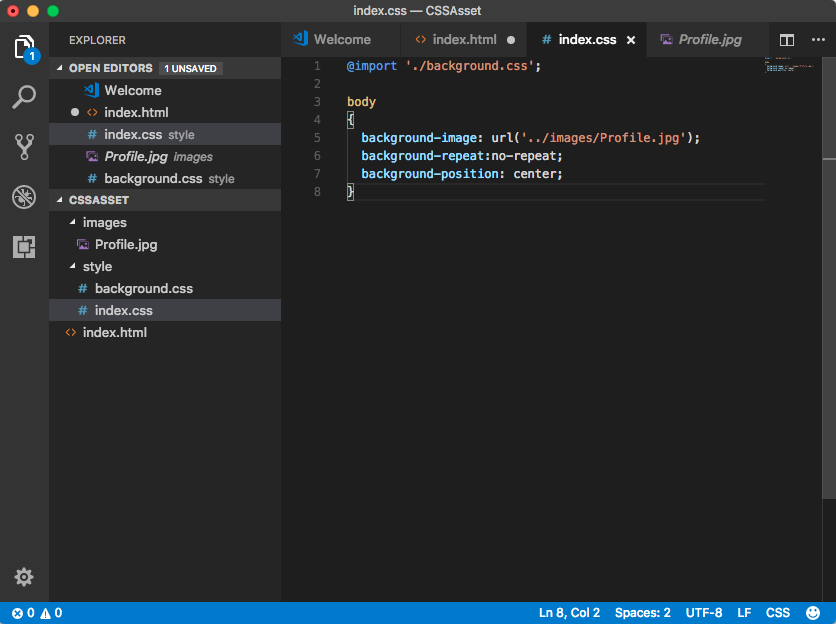Collapse the CSSASSET folder section

click(x=165, y=200)
